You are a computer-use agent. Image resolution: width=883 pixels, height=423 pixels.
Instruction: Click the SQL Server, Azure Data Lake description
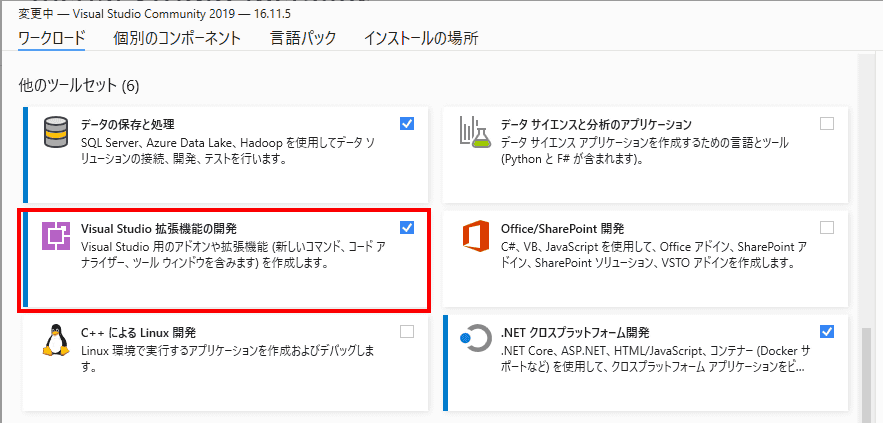click(228, 149)
